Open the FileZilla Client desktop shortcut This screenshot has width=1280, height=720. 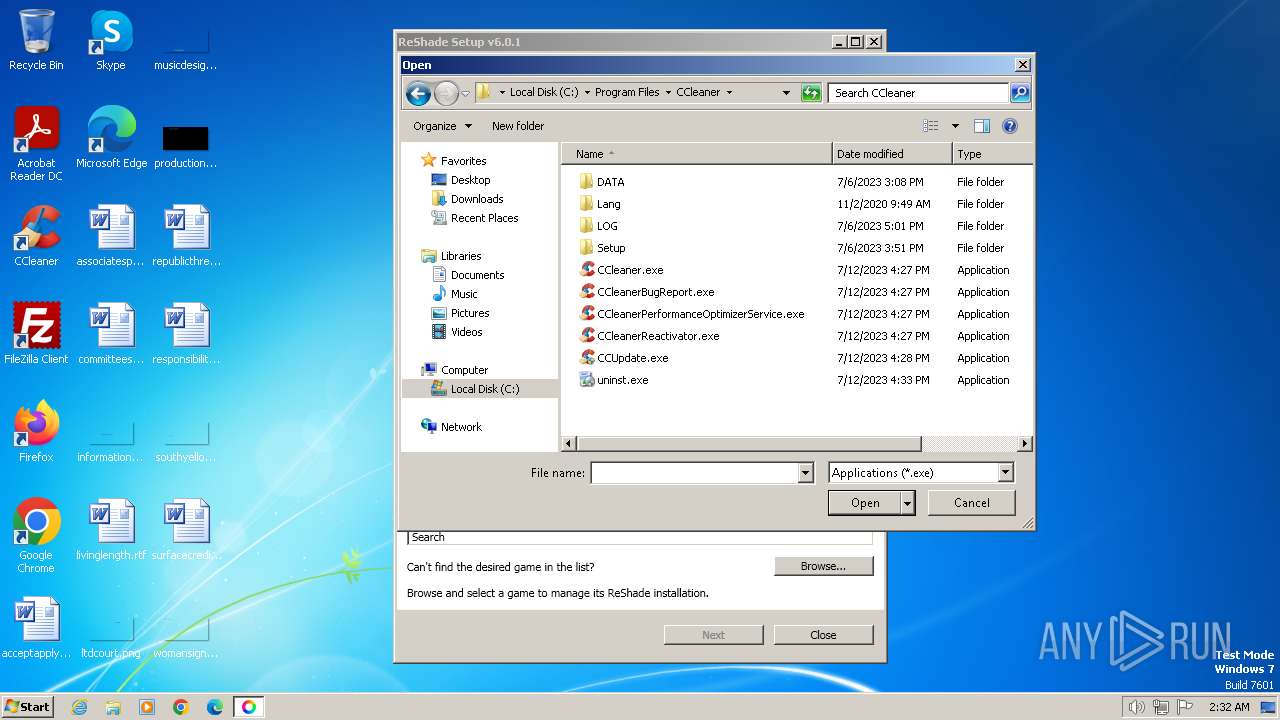[x=36, y=334]
